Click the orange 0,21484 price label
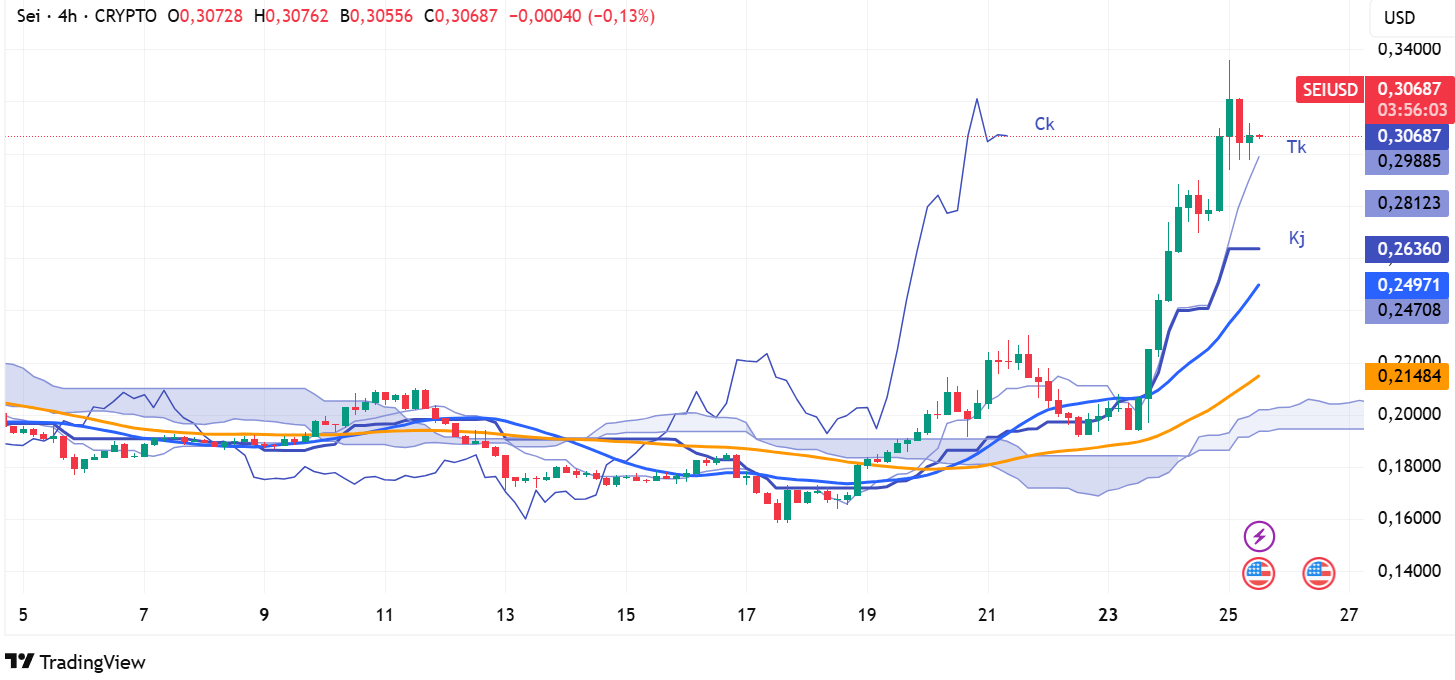1455x680 pixels. pos(1409,376)
